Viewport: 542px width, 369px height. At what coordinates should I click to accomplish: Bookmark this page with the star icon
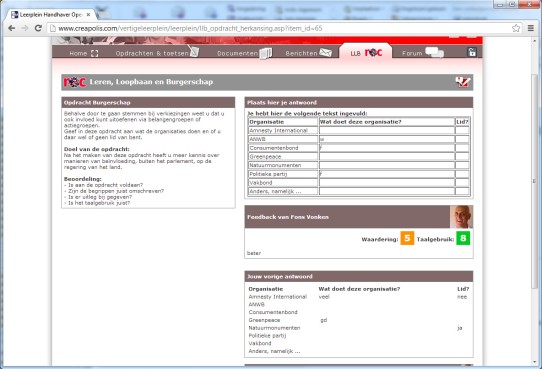point(516,28)
